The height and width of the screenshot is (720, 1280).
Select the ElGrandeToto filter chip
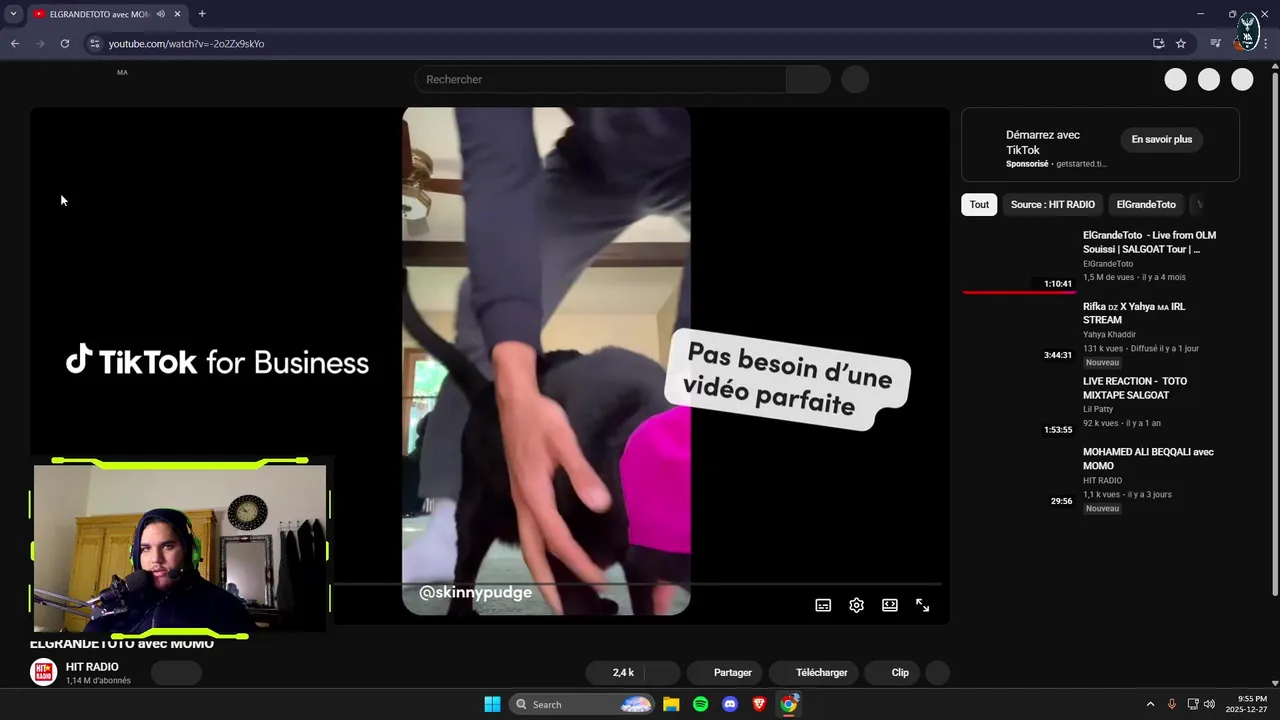tap(1146, 204)
